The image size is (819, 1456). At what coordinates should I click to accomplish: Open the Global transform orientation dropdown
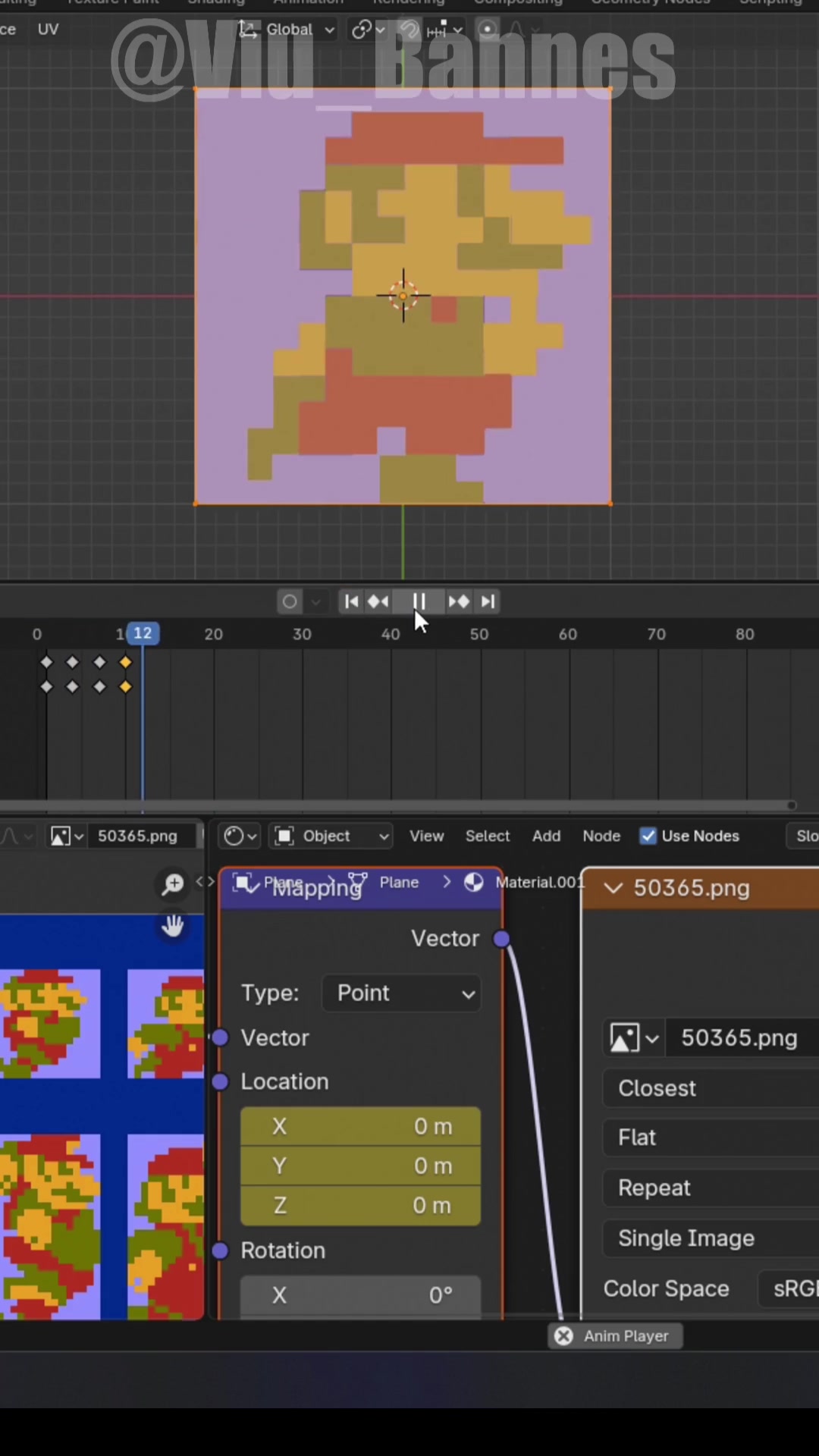pyautogui.click(x=287, y=30)
